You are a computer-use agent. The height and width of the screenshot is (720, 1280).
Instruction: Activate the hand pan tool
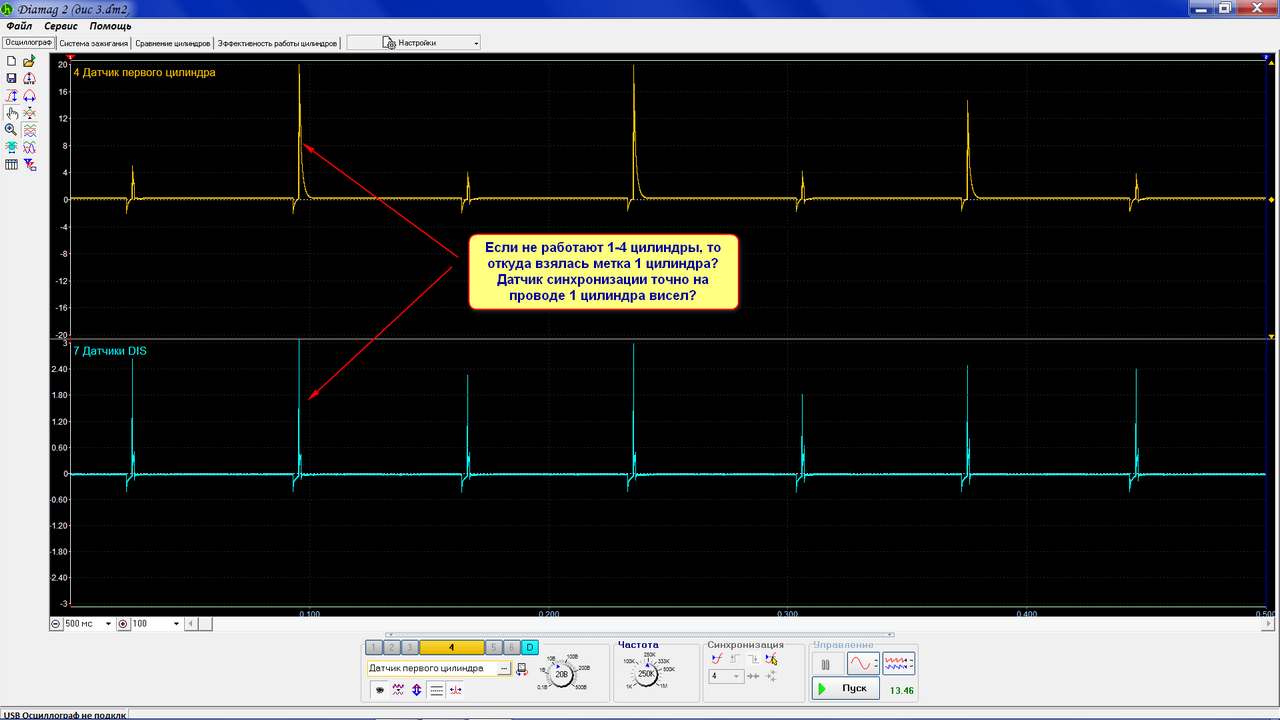[11, 113]
